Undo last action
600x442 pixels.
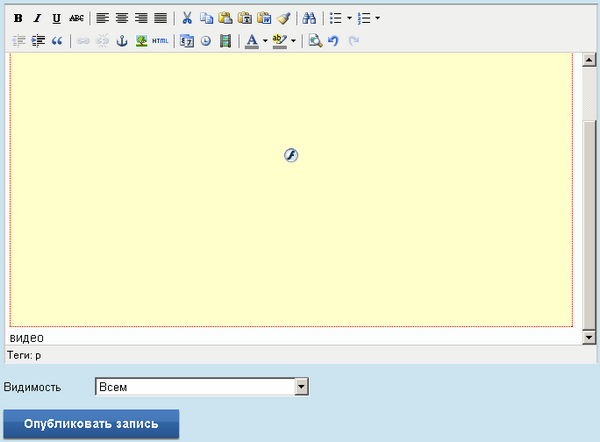point(334,41)
